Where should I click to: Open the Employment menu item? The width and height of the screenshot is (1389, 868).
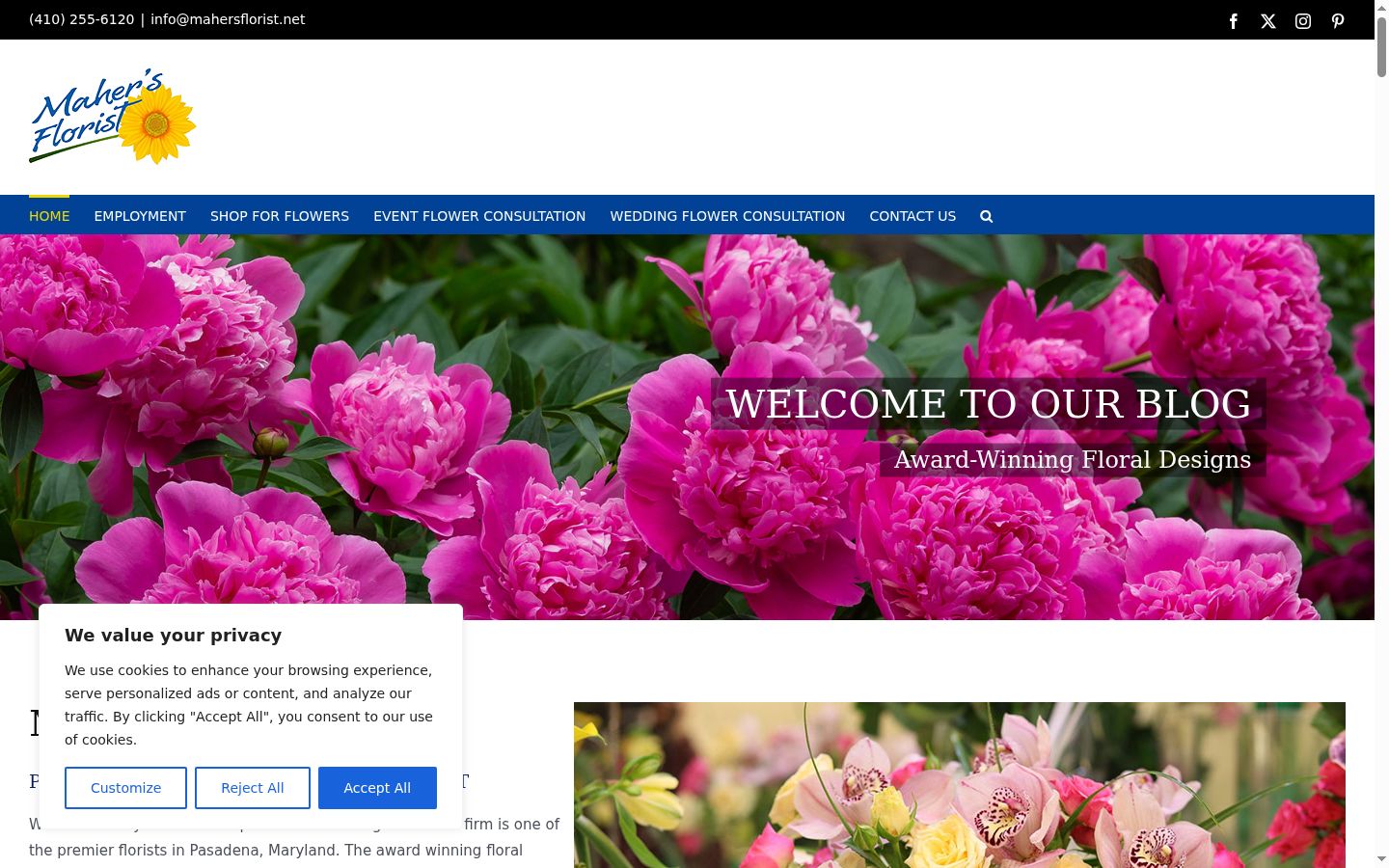(140, 216)
